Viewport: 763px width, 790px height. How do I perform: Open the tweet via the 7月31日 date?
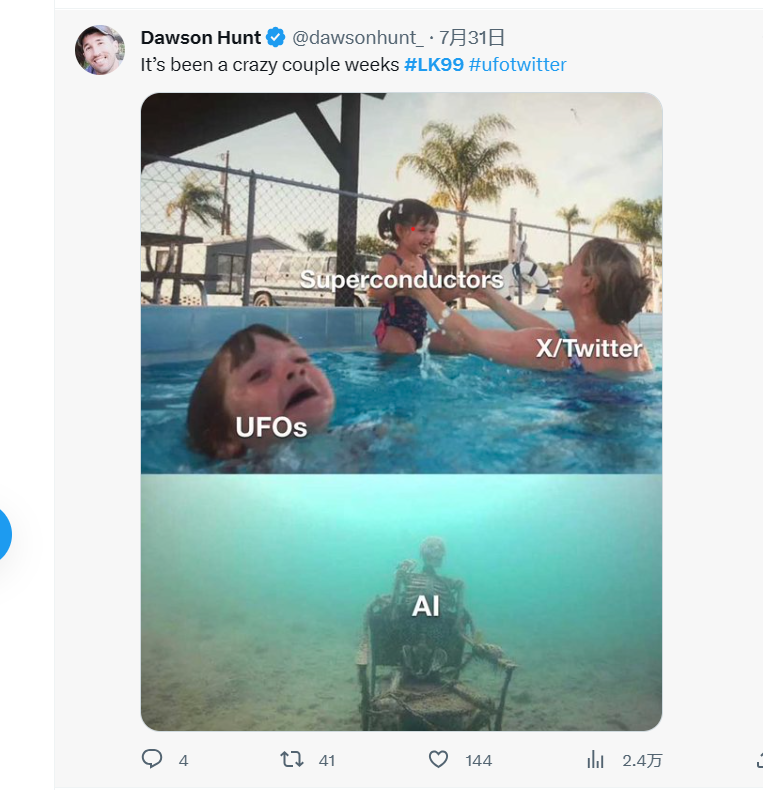pos(471,37)
